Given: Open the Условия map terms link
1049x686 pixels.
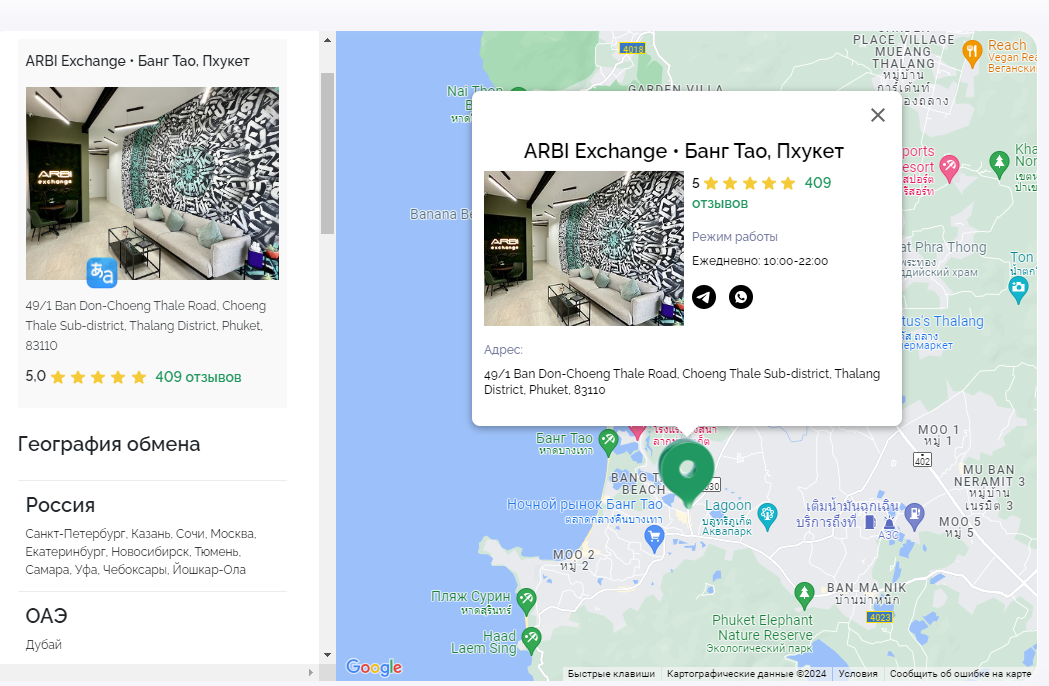Looking at the screenshot, I should tap(858, 673).
